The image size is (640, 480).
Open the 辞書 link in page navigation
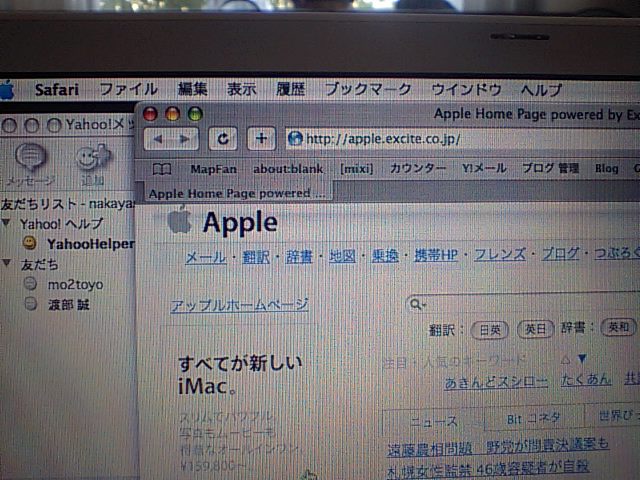[x=299, y=257]
